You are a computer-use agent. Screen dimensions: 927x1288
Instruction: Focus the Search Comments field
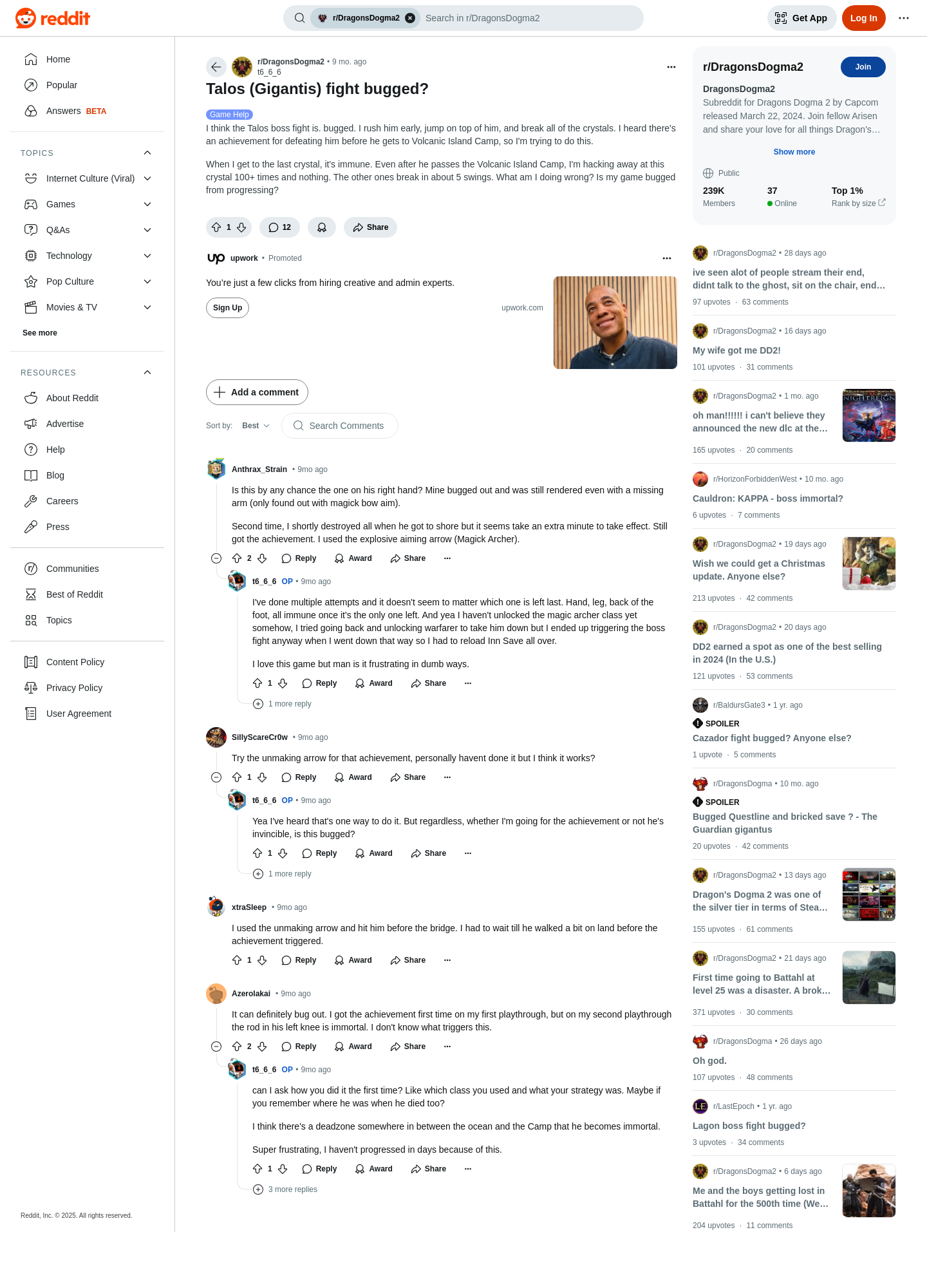pyautogui.click(x=340, y=426)
